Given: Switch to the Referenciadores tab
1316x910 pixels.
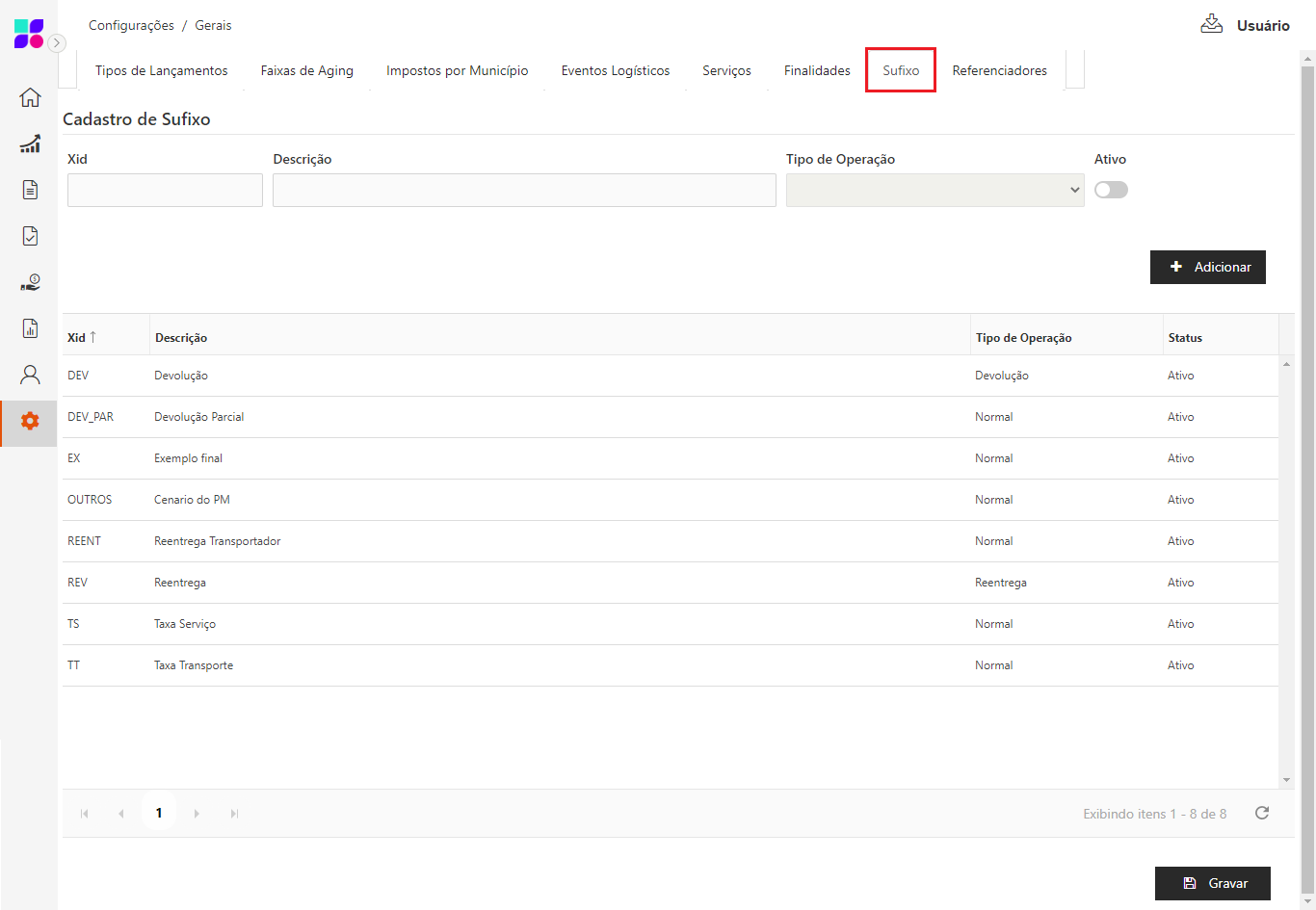Looking at the screenshot, I should (x=999, y=70).
